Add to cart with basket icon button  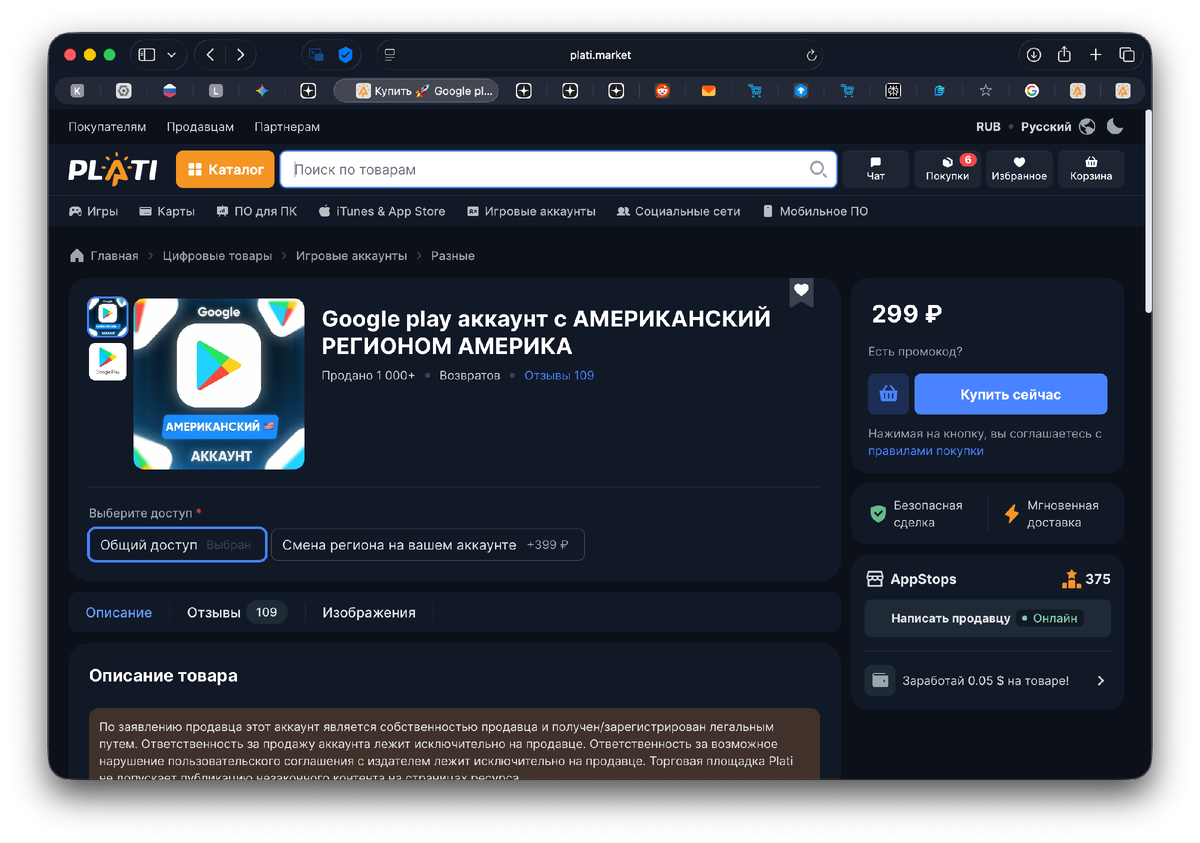pos(888,394)
